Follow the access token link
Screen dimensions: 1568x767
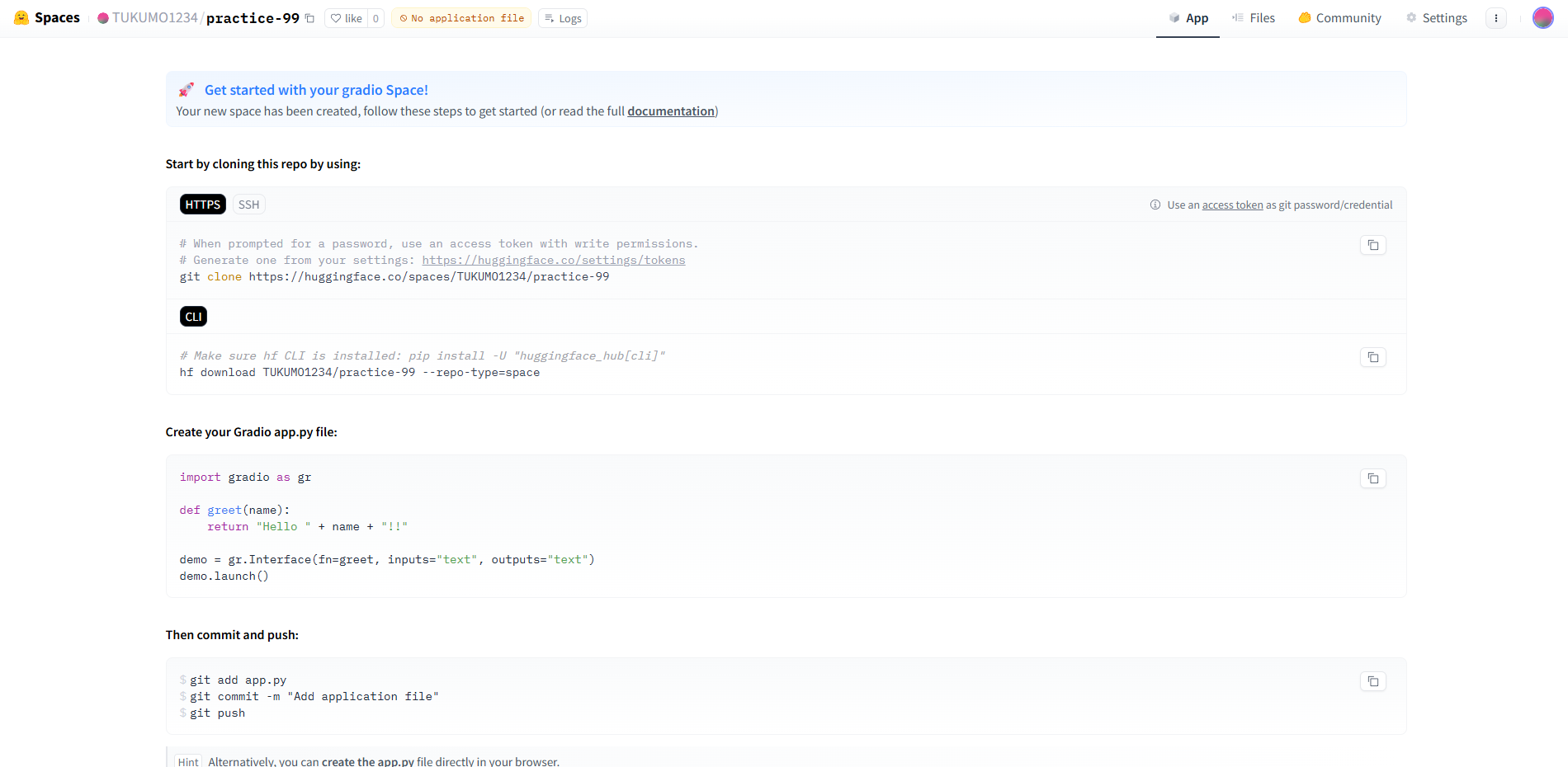tap(1232, 205)
